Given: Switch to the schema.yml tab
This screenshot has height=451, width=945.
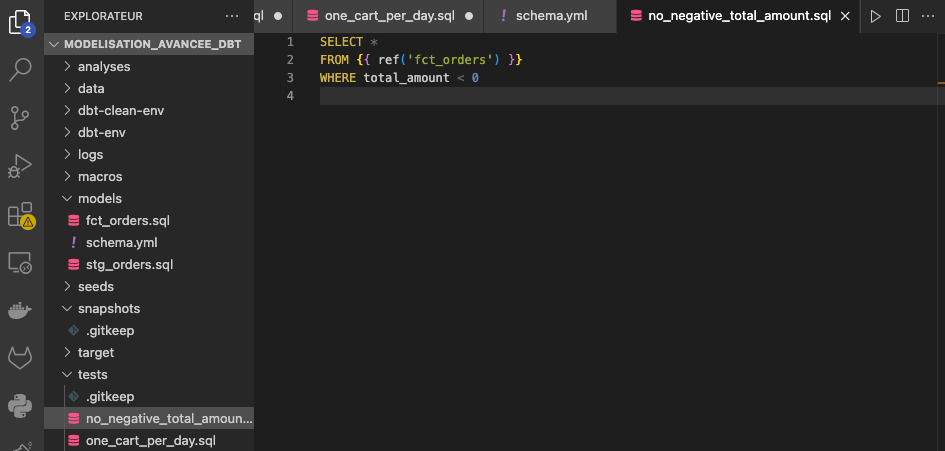Looking at the screenshot, I should point(550,16).
